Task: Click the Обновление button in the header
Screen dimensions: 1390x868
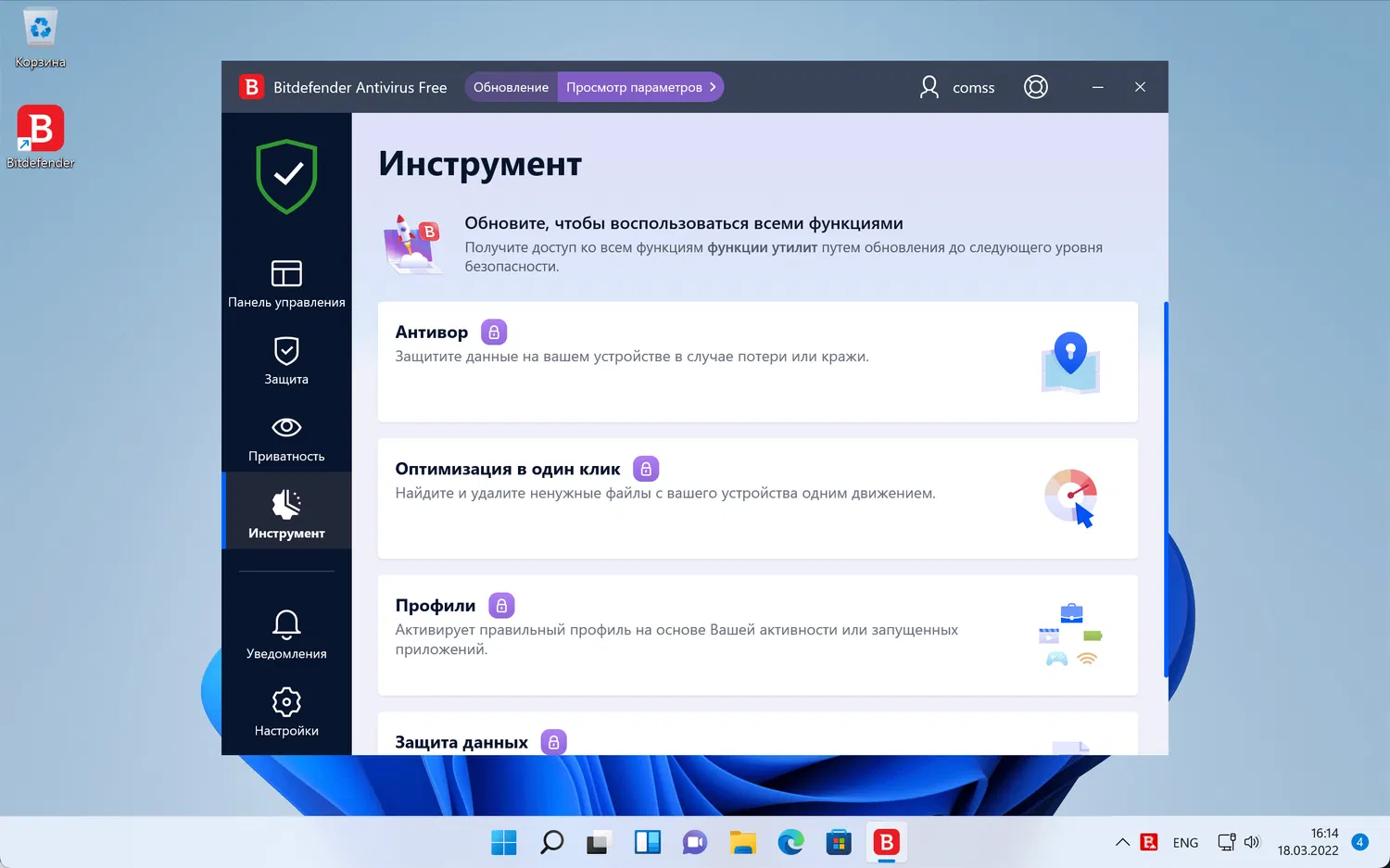Action: (x=512, y=87)
